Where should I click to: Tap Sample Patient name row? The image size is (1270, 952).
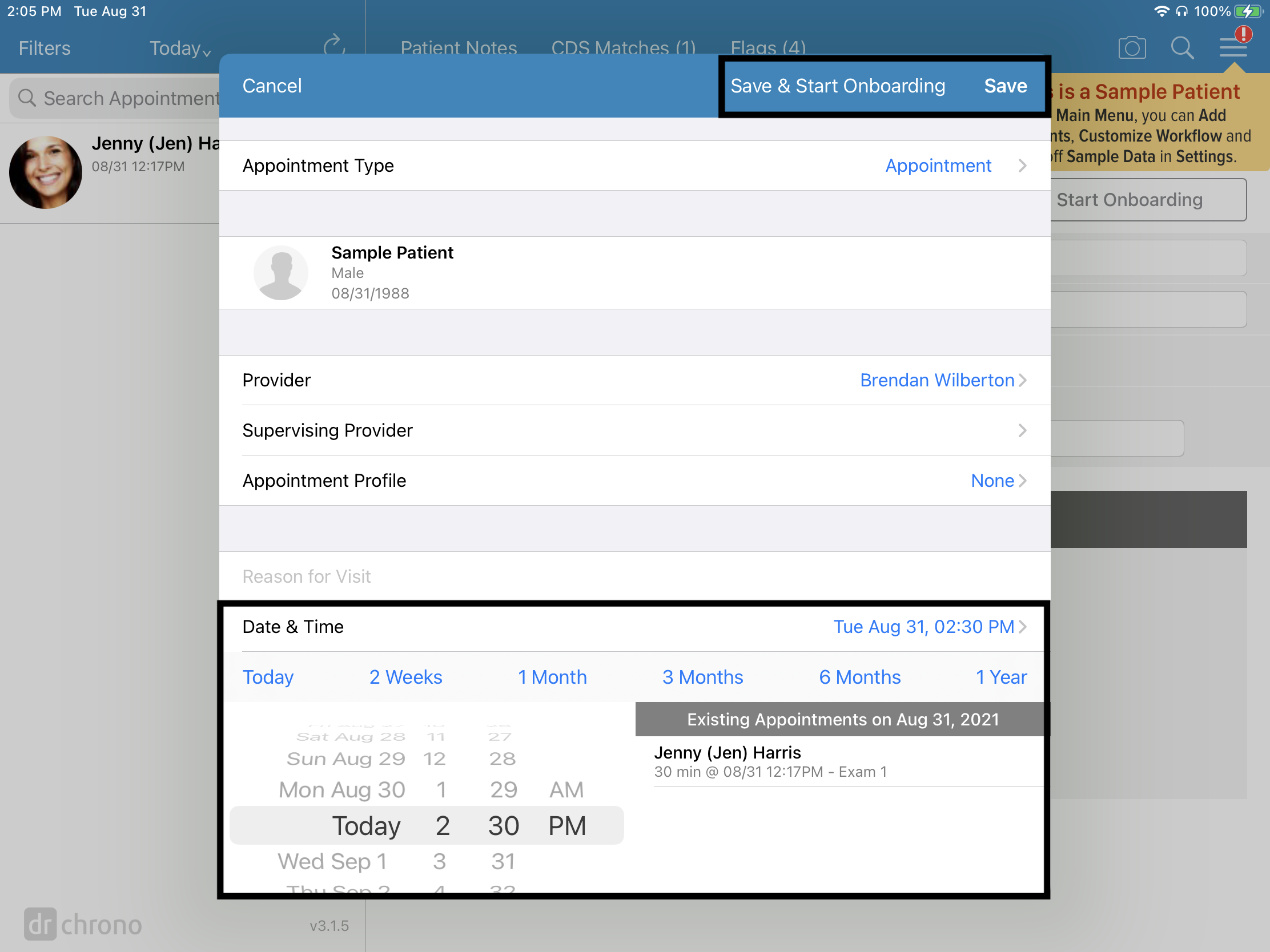635,273
